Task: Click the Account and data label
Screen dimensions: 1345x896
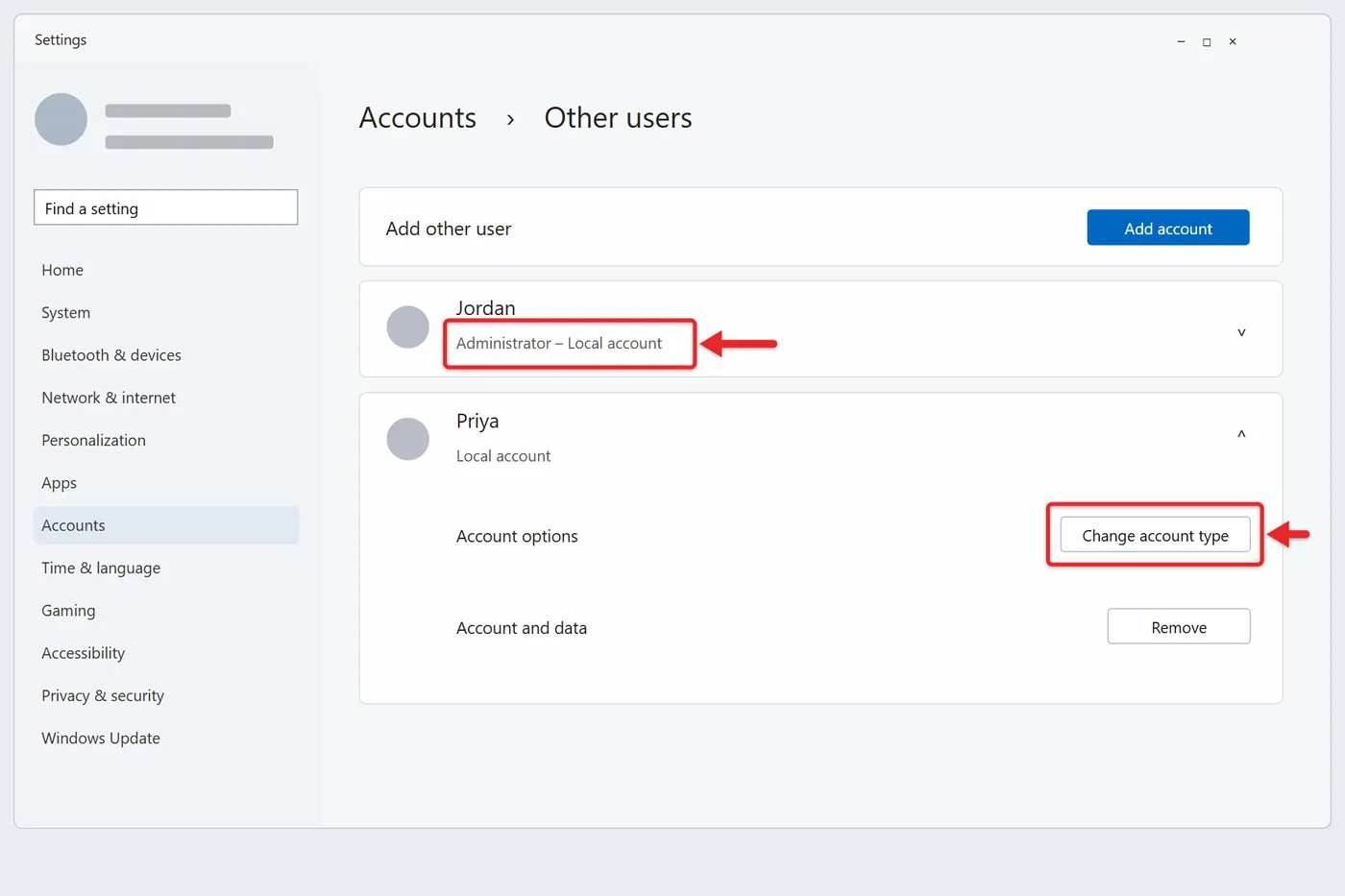Action: click(x=522, y=628)
